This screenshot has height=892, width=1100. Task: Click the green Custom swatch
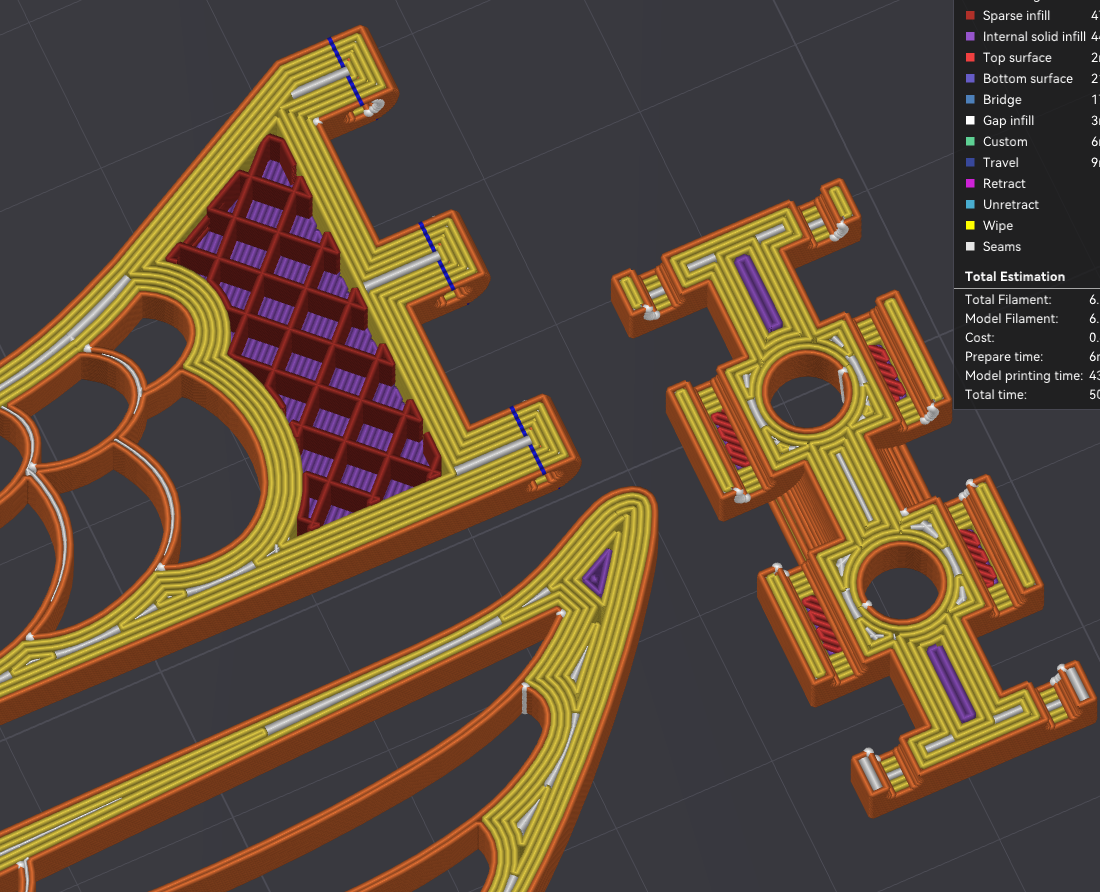969,142
